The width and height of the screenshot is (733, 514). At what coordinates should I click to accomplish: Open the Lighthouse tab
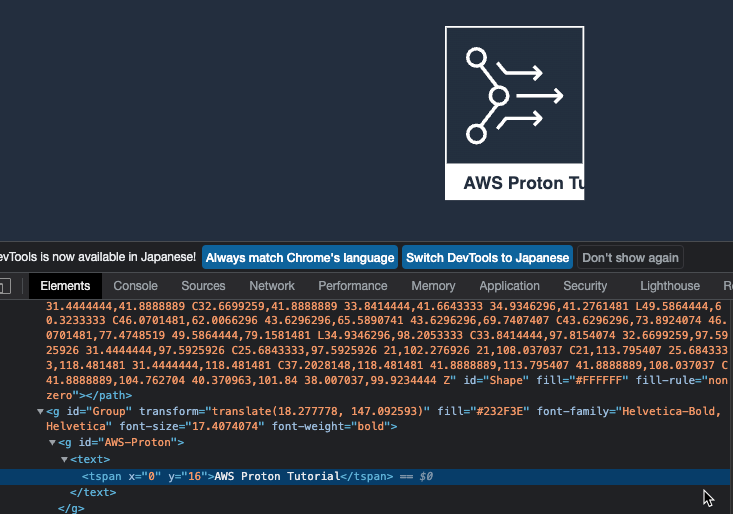click(670, 286)
